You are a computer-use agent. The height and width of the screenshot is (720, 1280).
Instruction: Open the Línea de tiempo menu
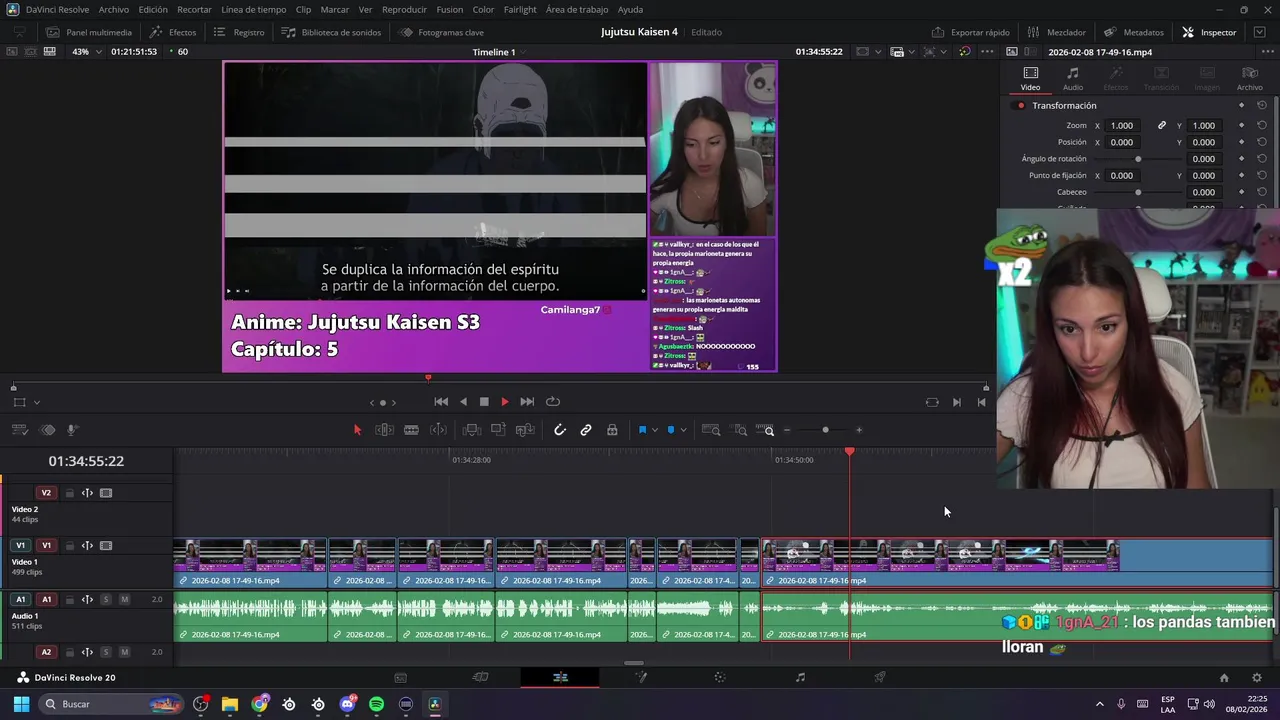(253, 9)
